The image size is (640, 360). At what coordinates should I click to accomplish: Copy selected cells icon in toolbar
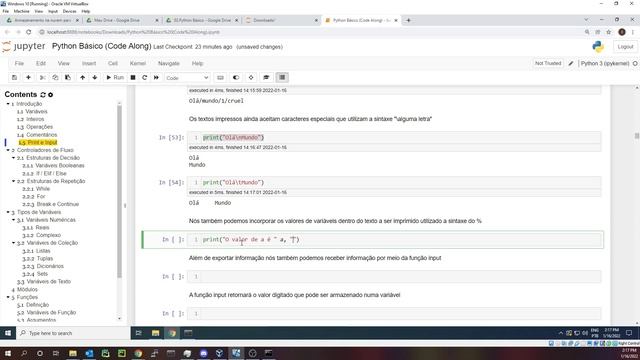coord(55,78)
